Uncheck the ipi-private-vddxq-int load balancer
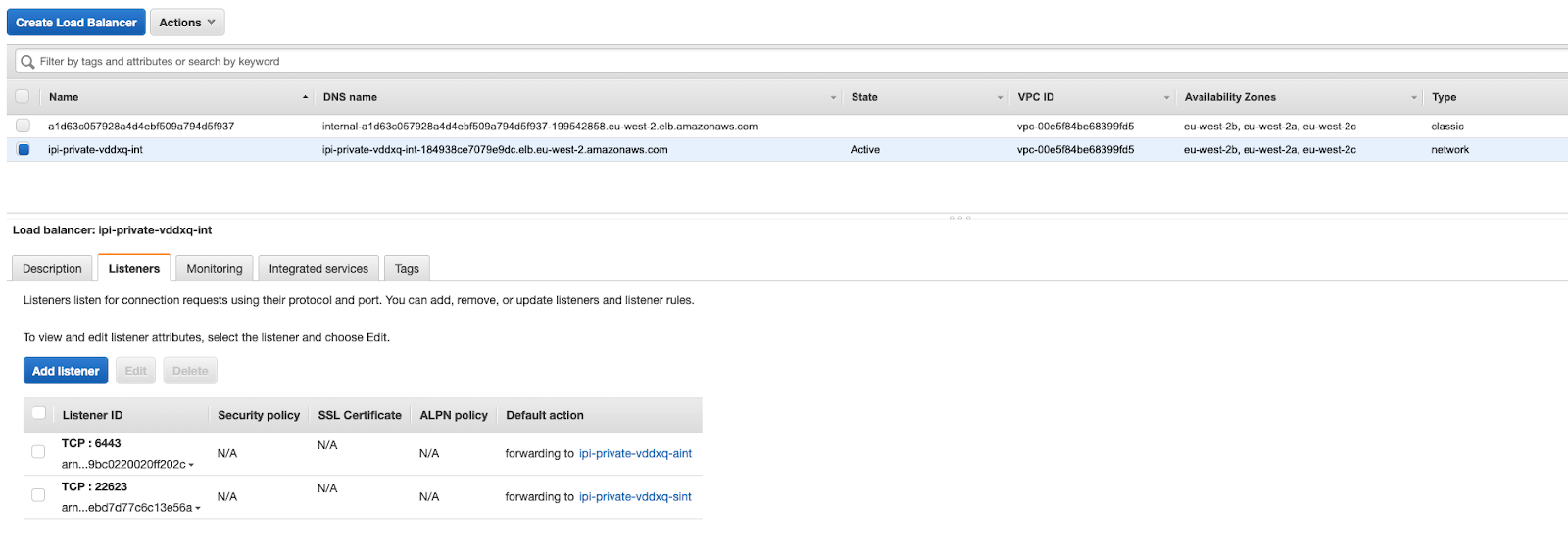1568x560 pixels. [24, 150]
